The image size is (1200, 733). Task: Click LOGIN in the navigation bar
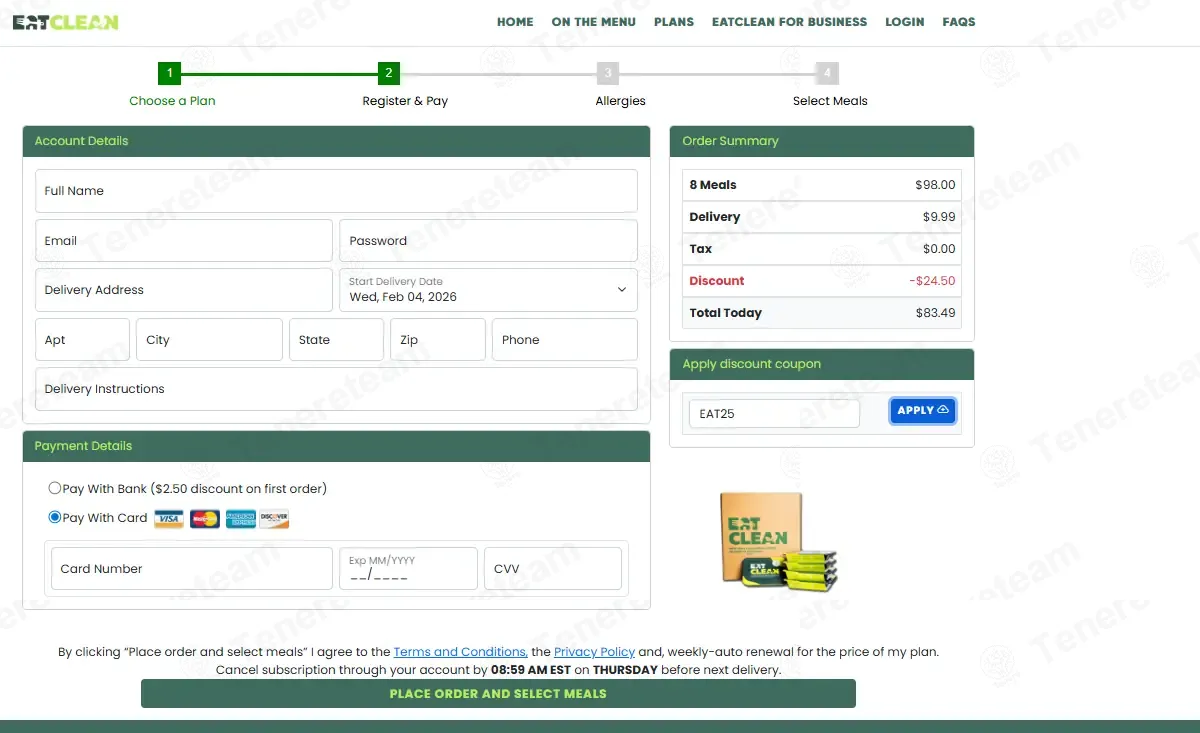[x=905, y=22]
